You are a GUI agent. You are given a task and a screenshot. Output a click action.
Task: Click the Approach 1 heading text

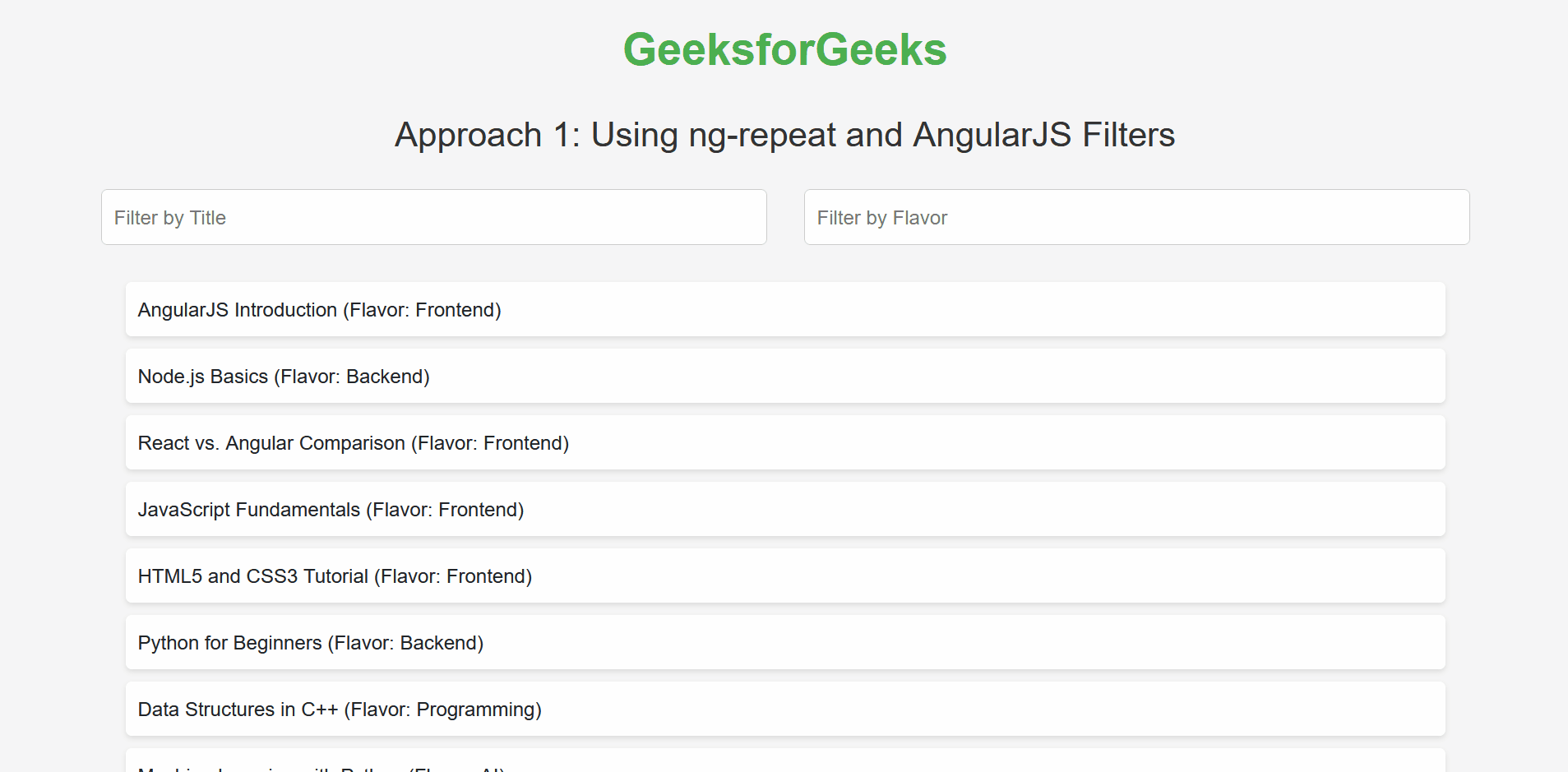pyautogui.click(x=784, y=134)
